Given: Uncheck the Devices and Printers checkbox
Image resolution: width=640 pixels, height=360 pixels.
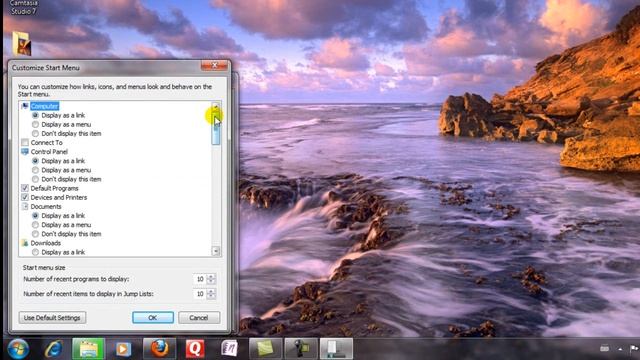Looking at the screenshot, I should 25,197.
